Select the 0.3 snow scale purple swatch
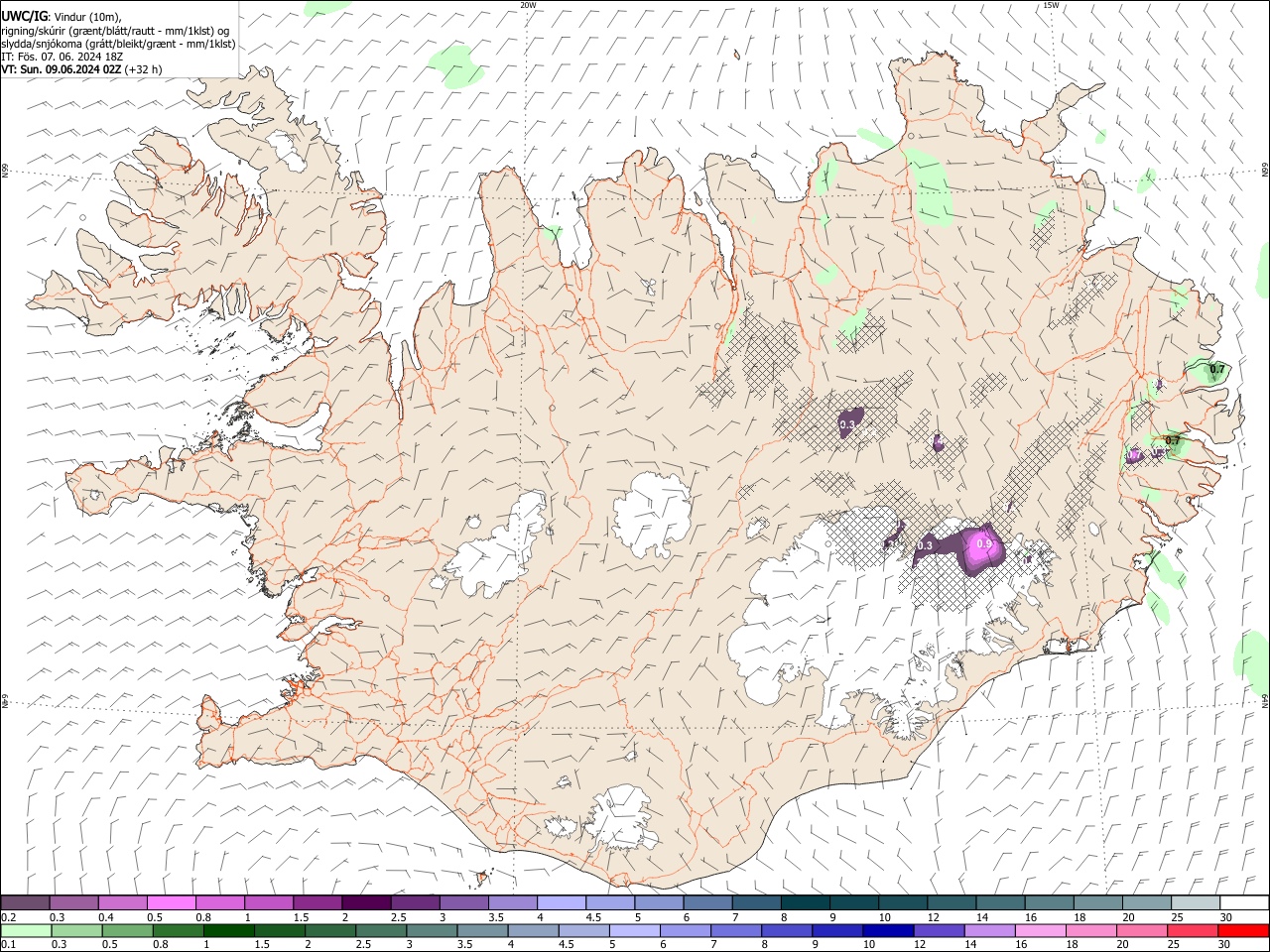 point(73,902)
